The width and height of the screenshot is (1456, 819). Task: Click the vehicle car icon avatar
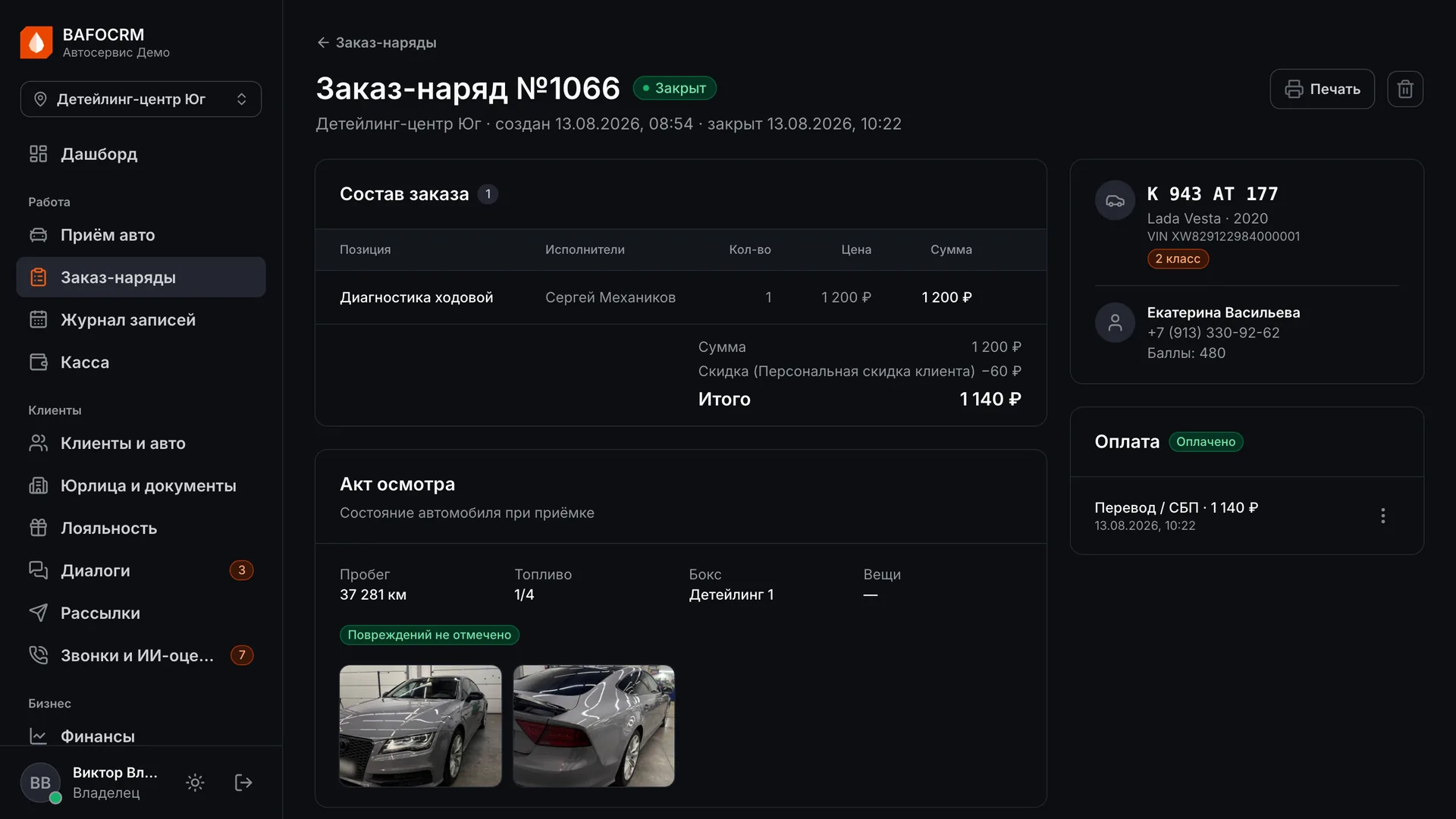[1115, 201]
